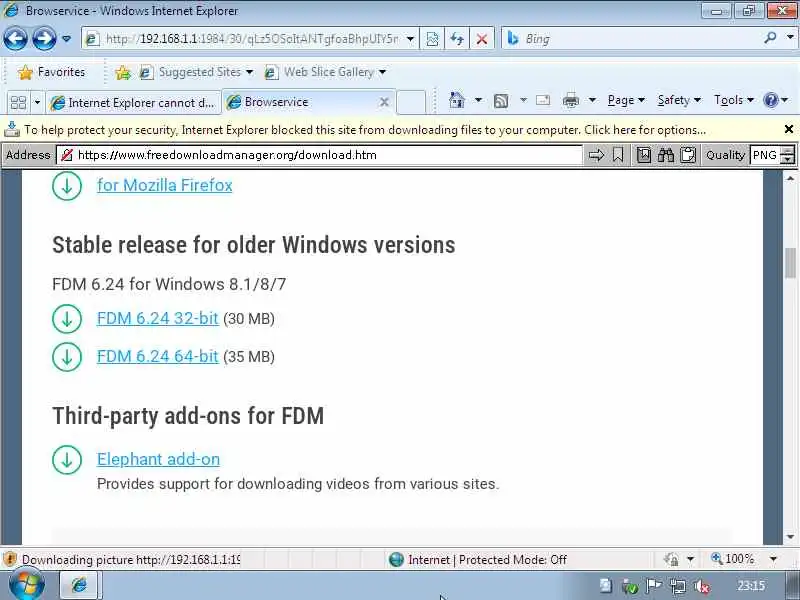
Task: Expand the zoom level dropdown arrow
Action: [773, 559]
